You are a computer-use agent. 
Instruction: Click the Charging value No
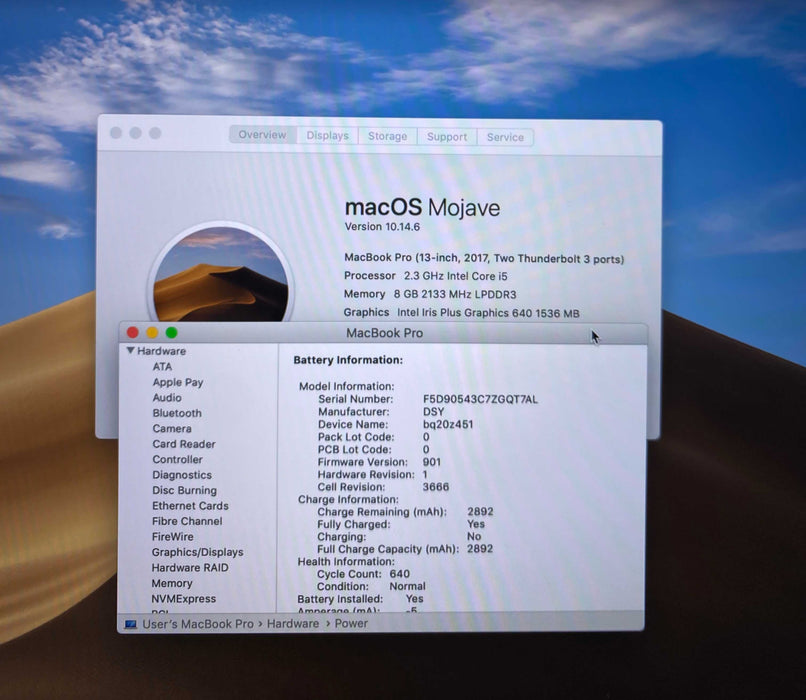[474, 537]
